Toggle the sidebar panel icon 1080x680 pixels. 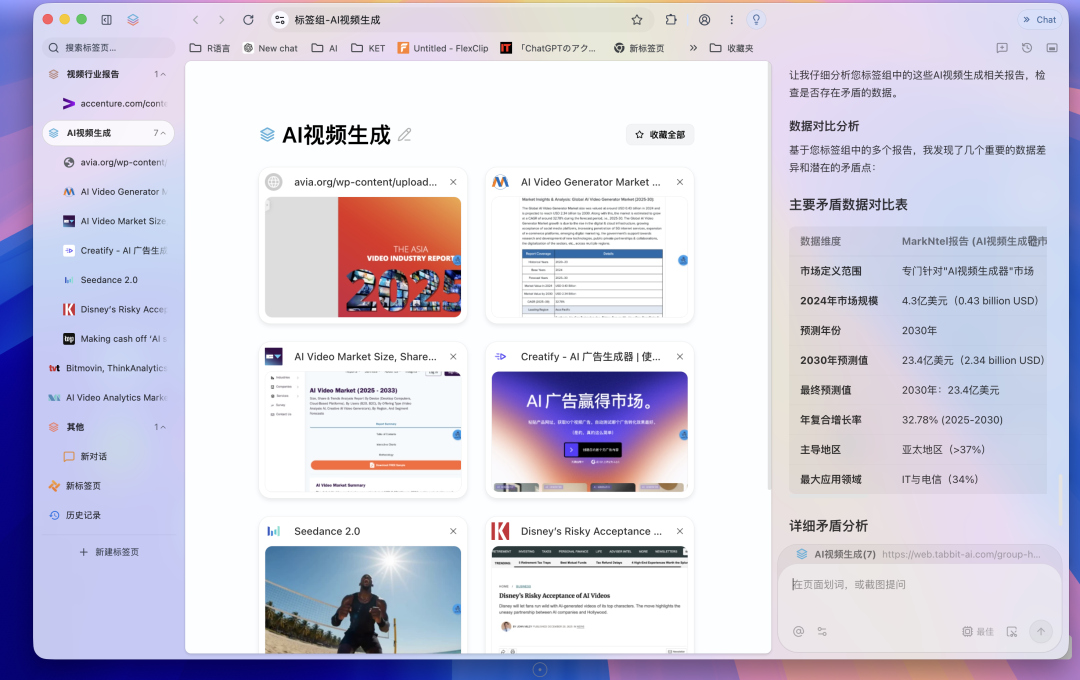coord(107,19)
